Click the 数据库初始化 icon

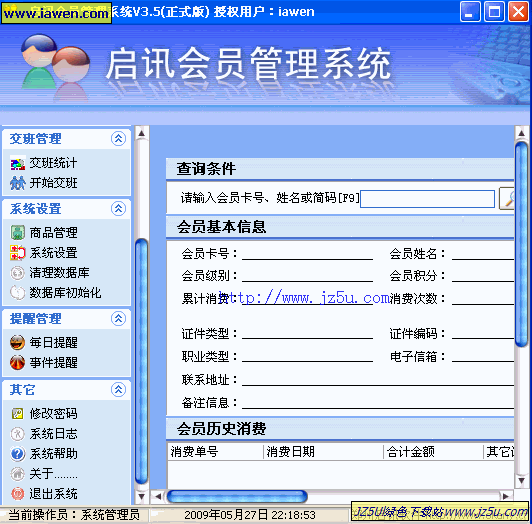(x=18, y=293)
